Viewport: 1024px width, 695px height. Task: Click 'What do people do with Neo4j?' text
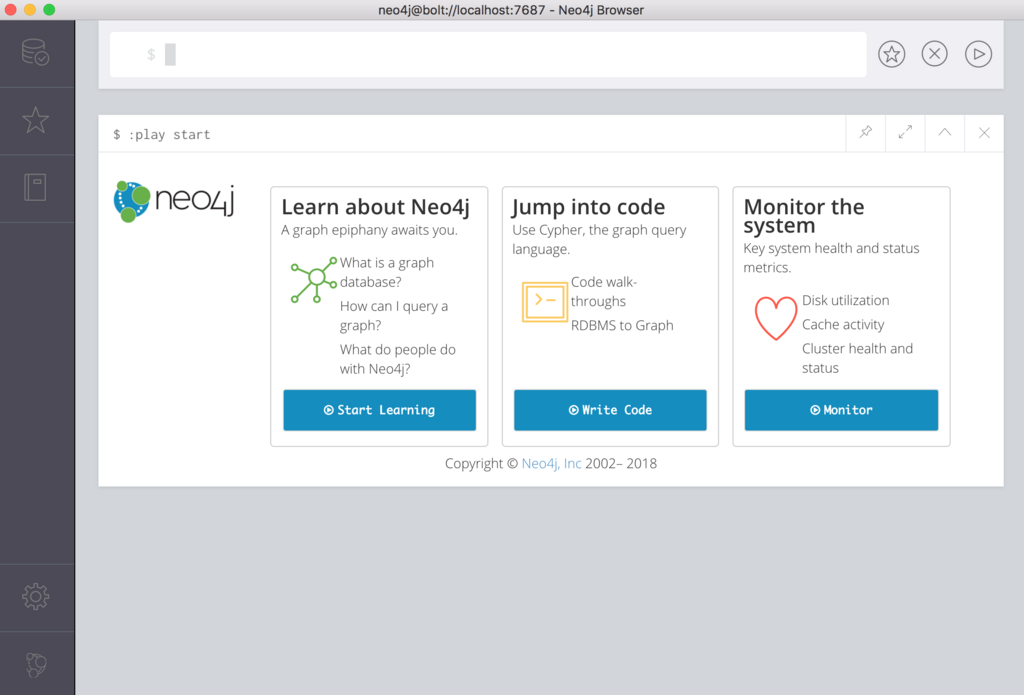398,359
